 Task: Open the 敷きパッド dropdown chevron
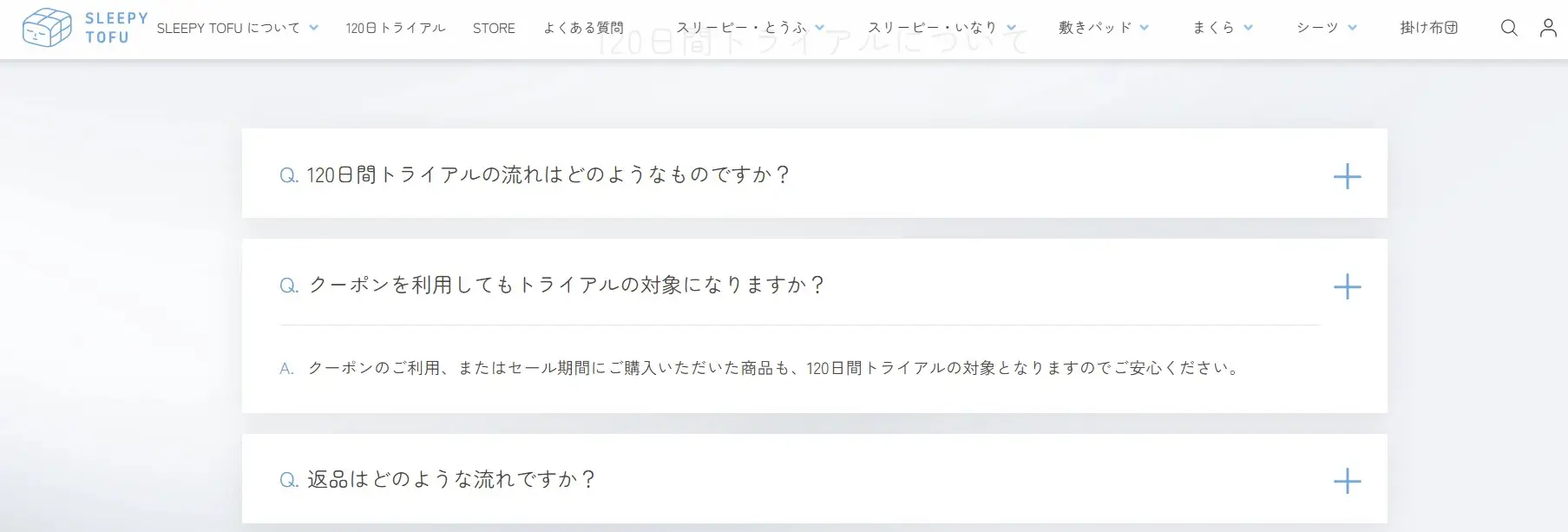pyautogui.click(x=1145, y=28)
